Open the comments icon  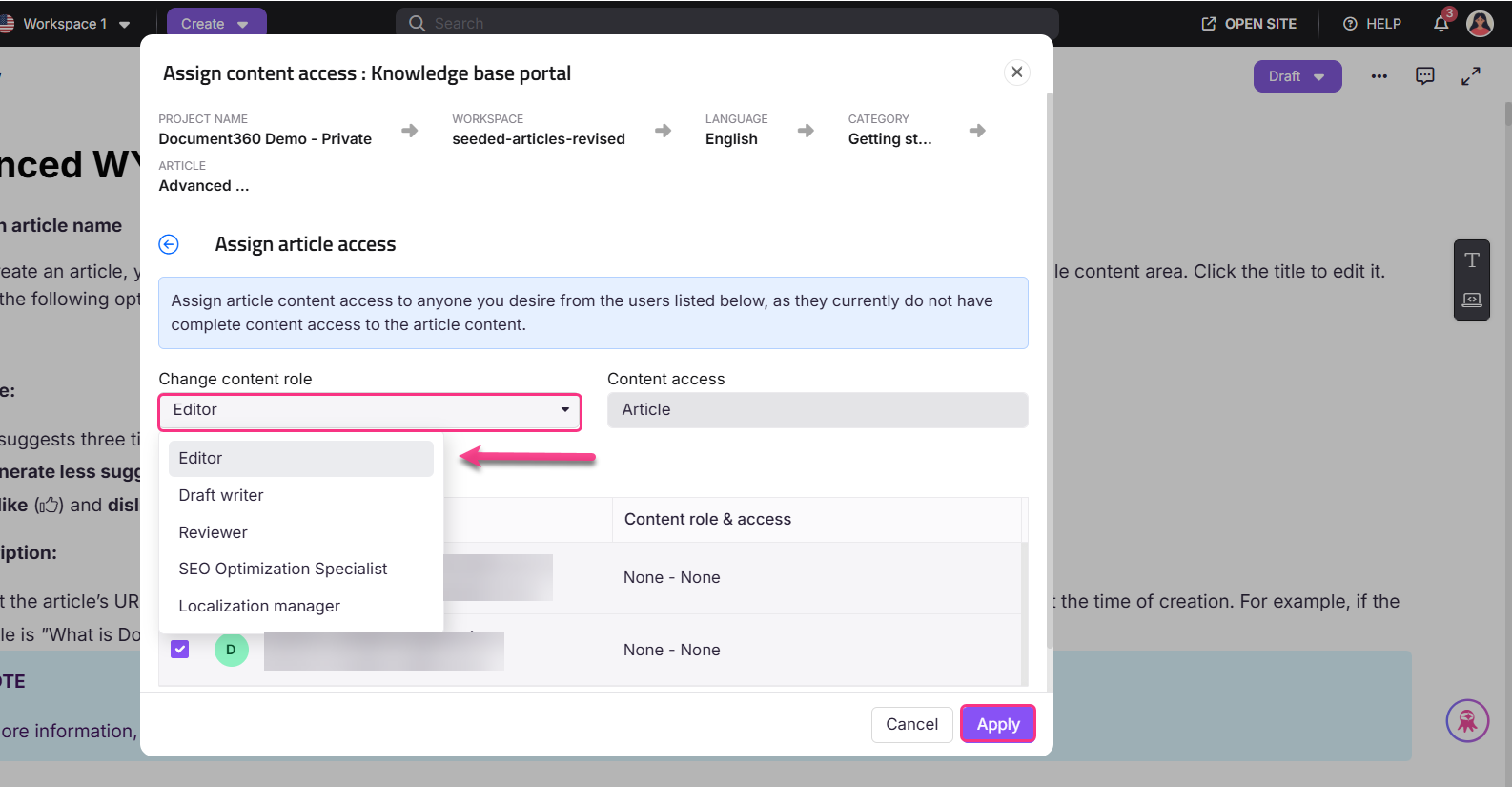[x=1425, y=76]
